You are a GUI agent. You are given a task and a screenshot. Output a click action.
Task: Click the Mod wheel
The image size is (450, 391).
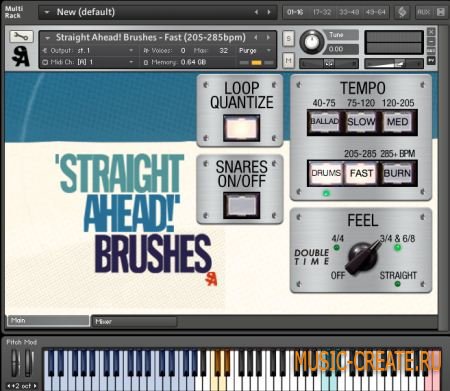click(29, 363)
